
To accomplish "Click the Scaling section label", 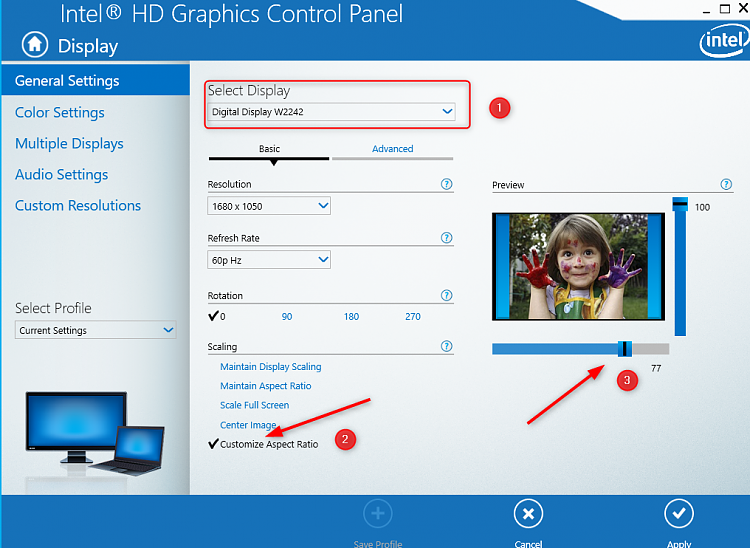I will pyautogui.click(x=222, y=347).
